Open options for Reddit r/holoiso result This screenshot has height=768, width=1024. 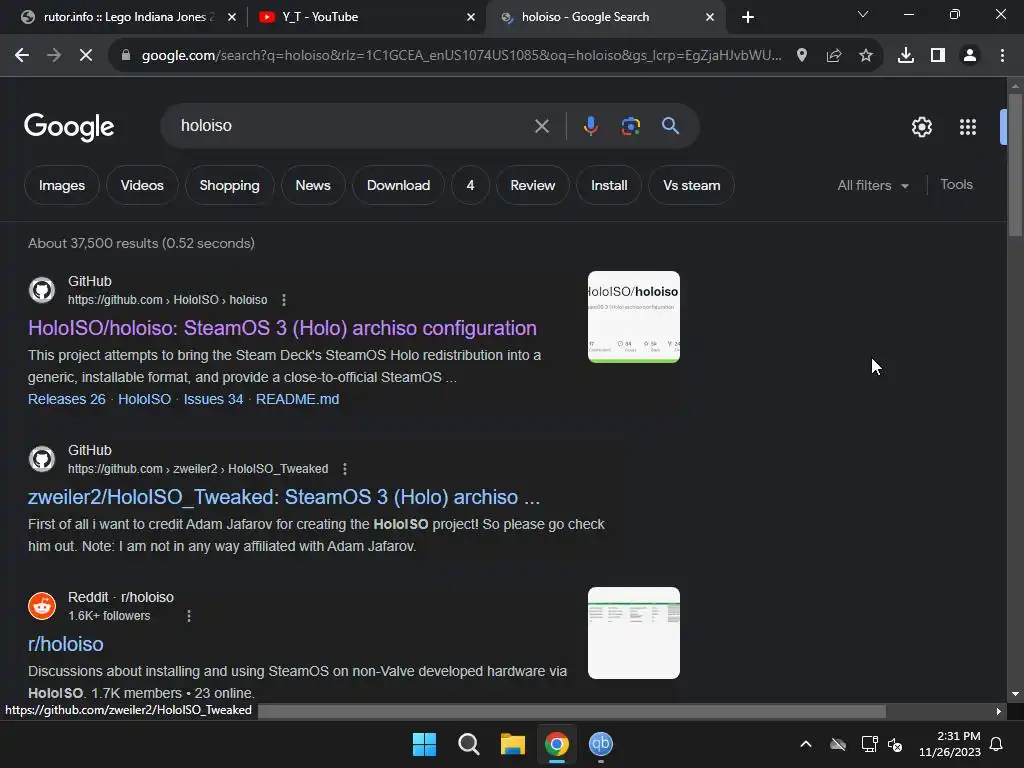(189, 616)
